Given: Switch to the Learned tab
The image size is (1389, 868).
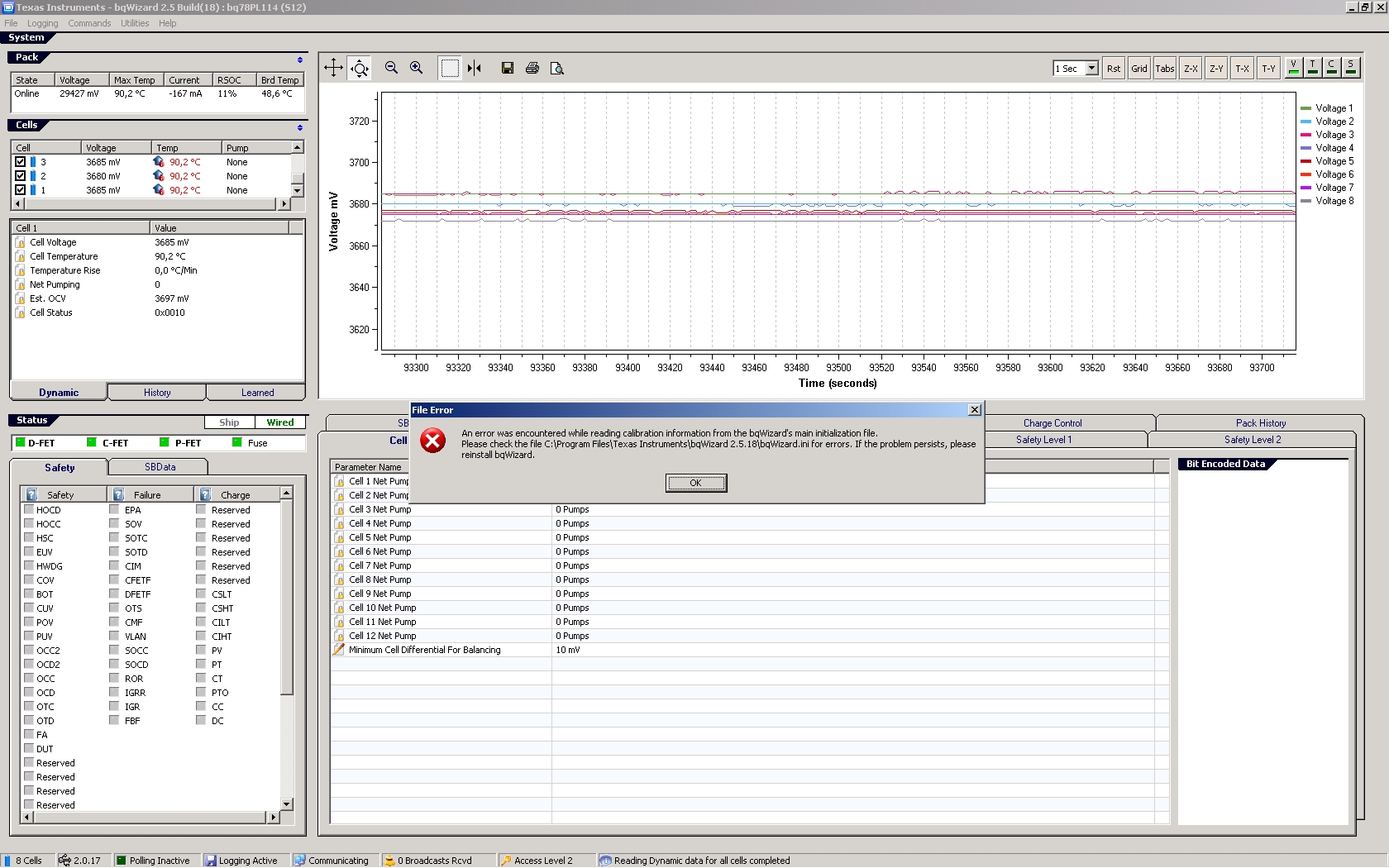Looking at the screenshot, I should click(x=257, y=393).
